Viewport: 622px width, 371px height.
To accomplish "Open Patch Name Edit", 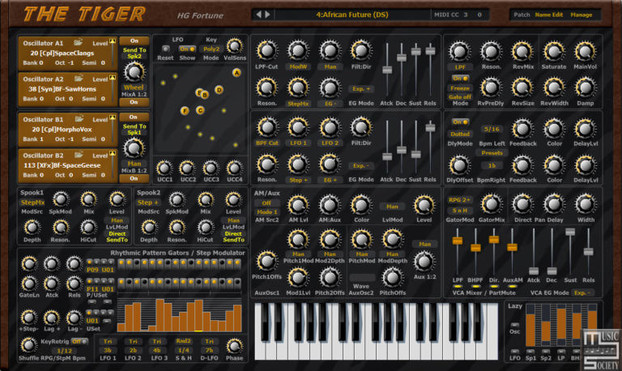I will (549, 15).
